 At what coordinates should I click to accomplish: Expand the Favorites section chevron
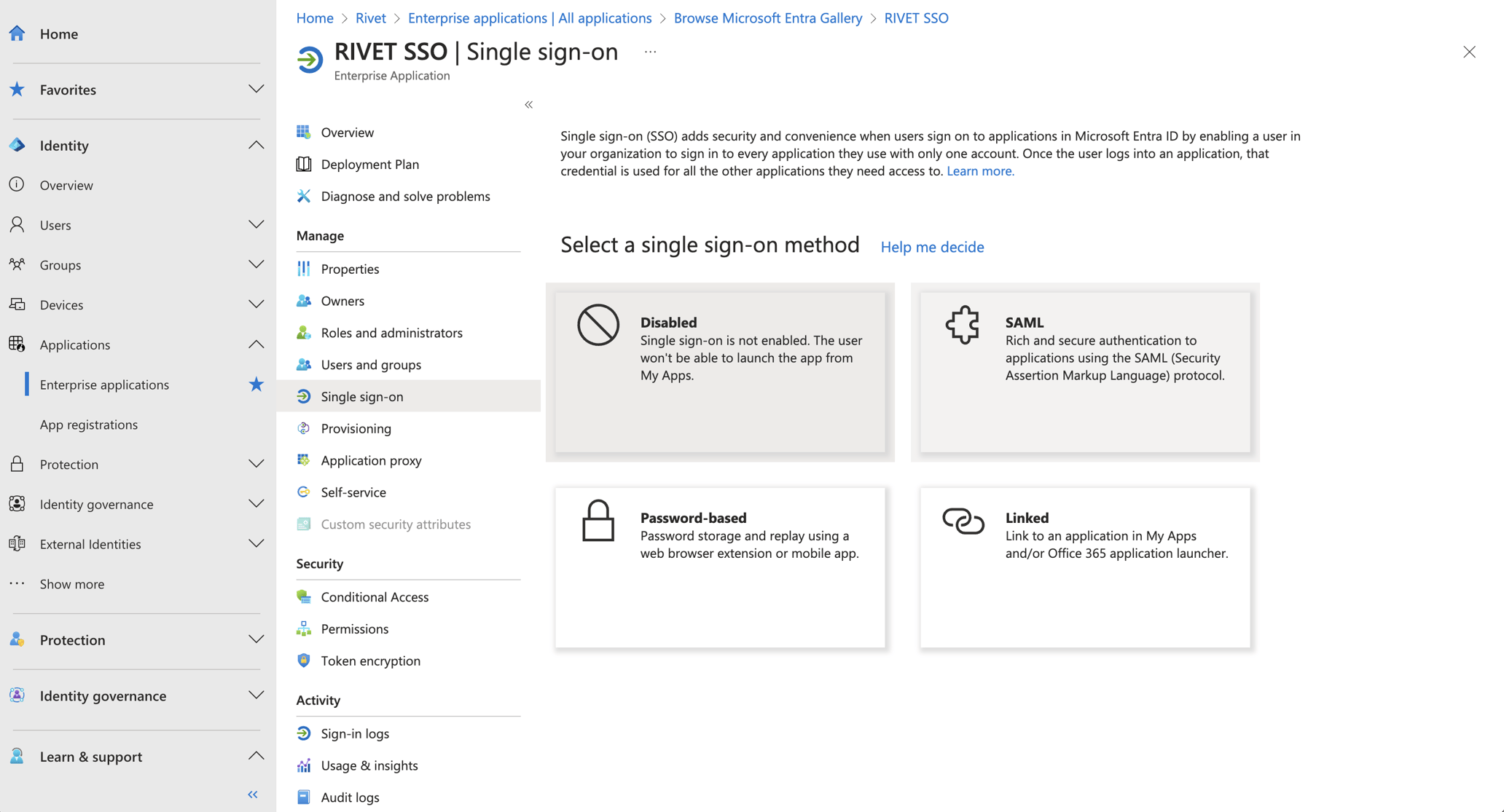[256, 90]
